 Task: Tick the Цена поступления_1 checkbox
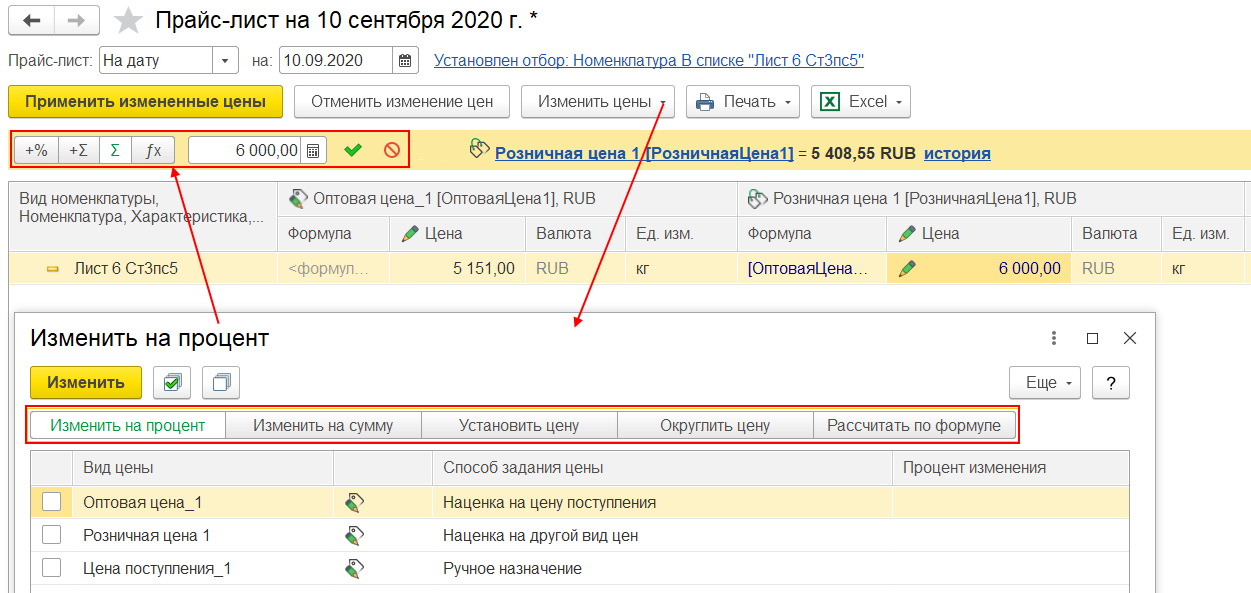pyautogui.click(x=51, y=568)
